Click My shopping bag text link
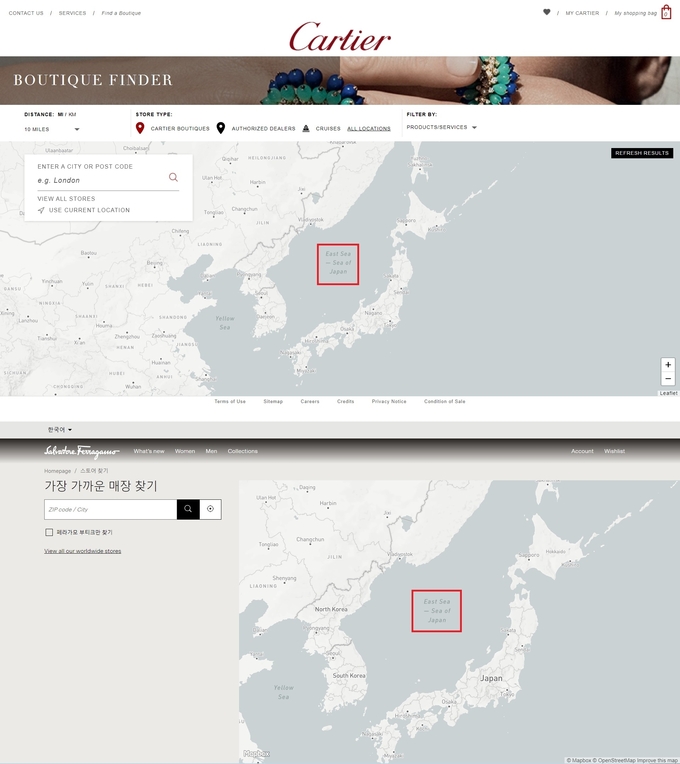This screenshot has width=680, height=764. pos(635,13)
